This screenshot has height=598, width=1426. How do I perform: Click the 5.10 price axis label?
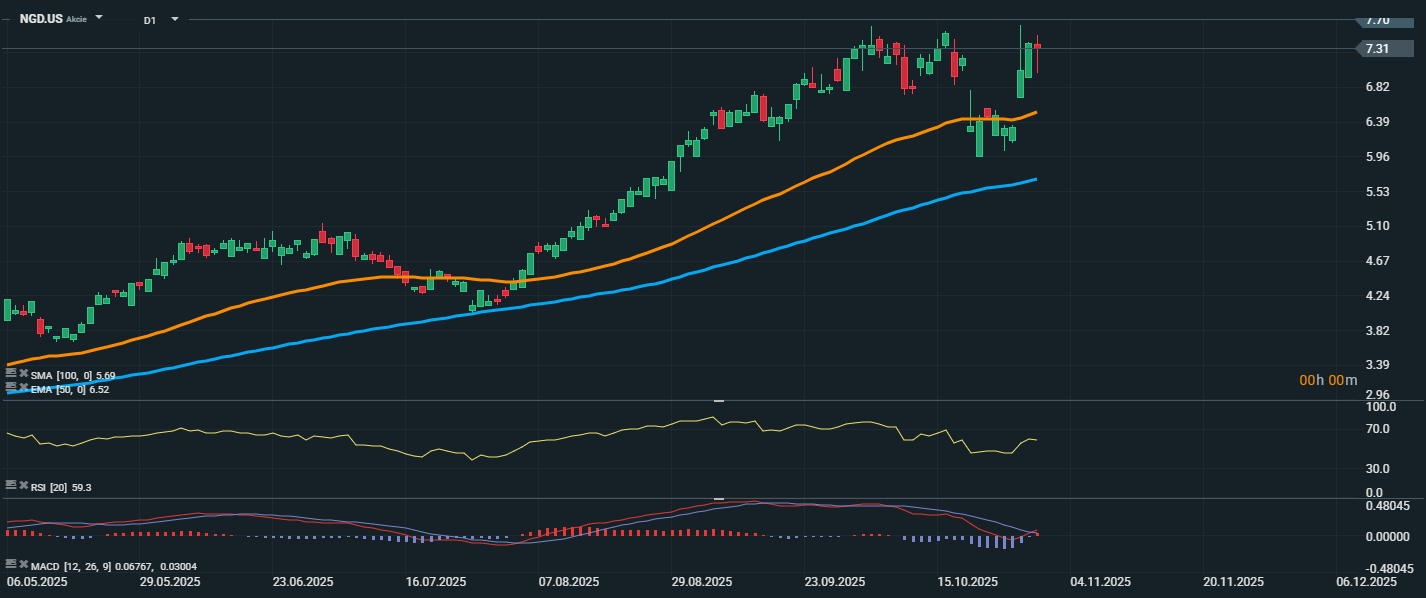(x=1378, y=226)
